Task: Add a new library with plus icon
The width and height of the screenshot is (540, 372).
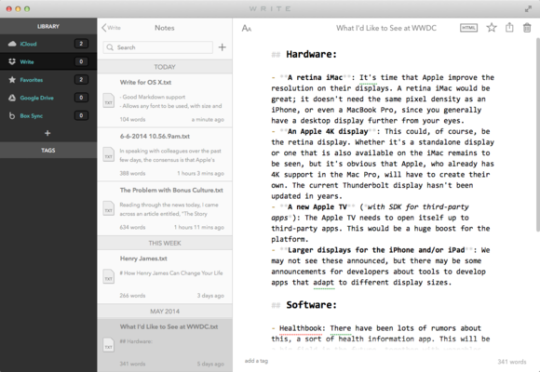Action: (48, 133)
